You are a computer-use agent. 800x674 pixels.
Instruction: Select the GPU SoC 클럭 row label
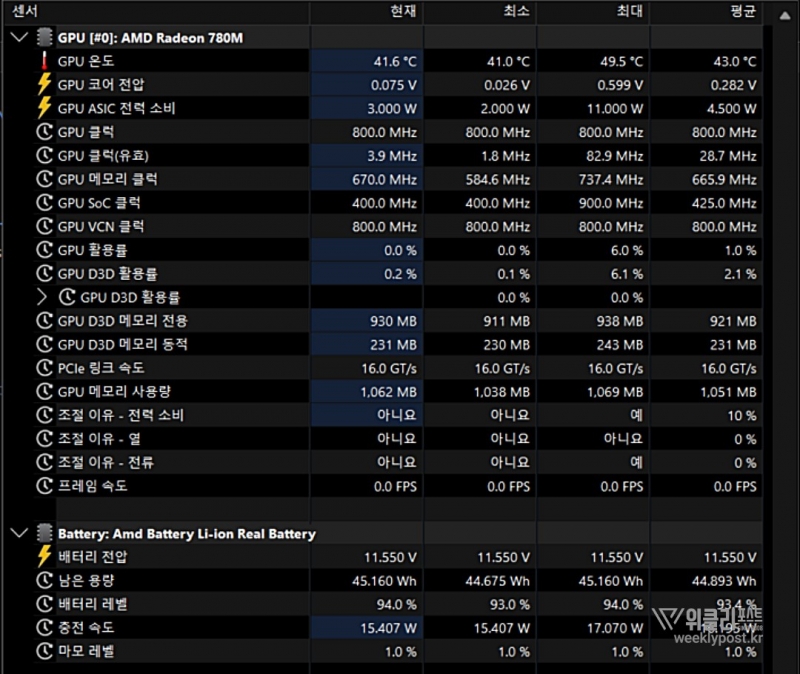tap(99, 203)
